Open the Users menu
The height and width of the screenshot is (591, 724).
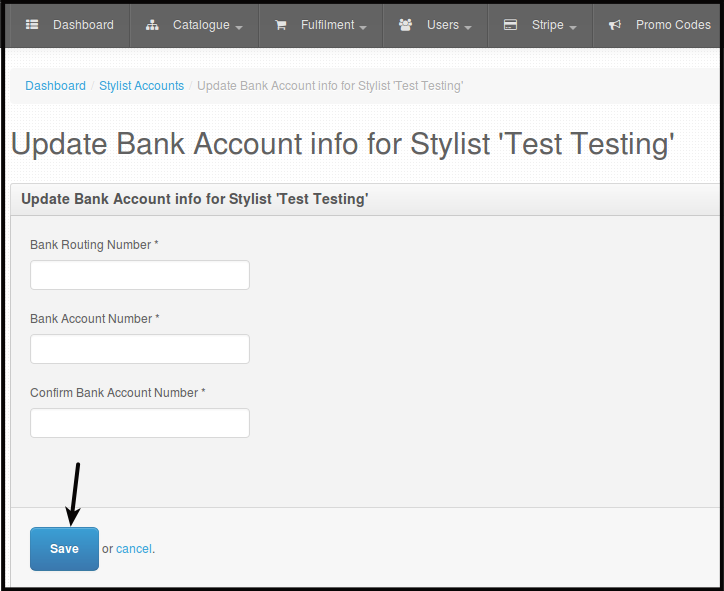pos(435,25)
